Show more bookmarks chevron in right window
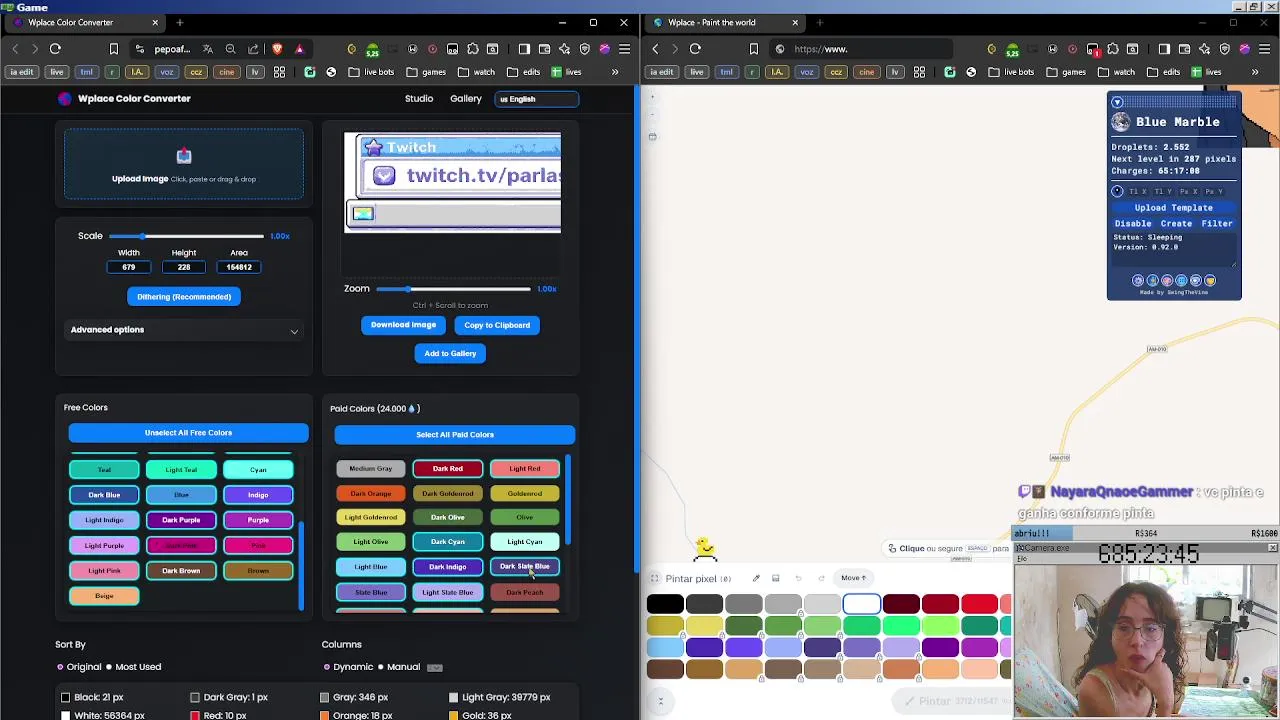The height and width of the screenshot is (720, 1280). pos(1255,72)
